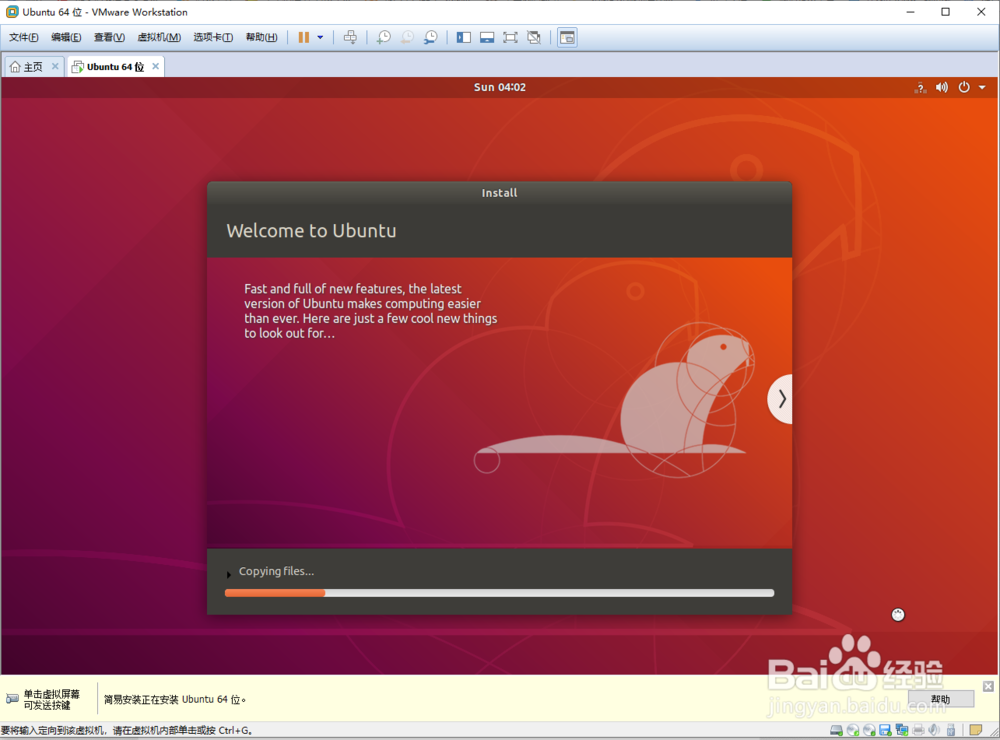Click the Ubuntu power icon
Screen dimensions: 1000x740
pos(964,87)
